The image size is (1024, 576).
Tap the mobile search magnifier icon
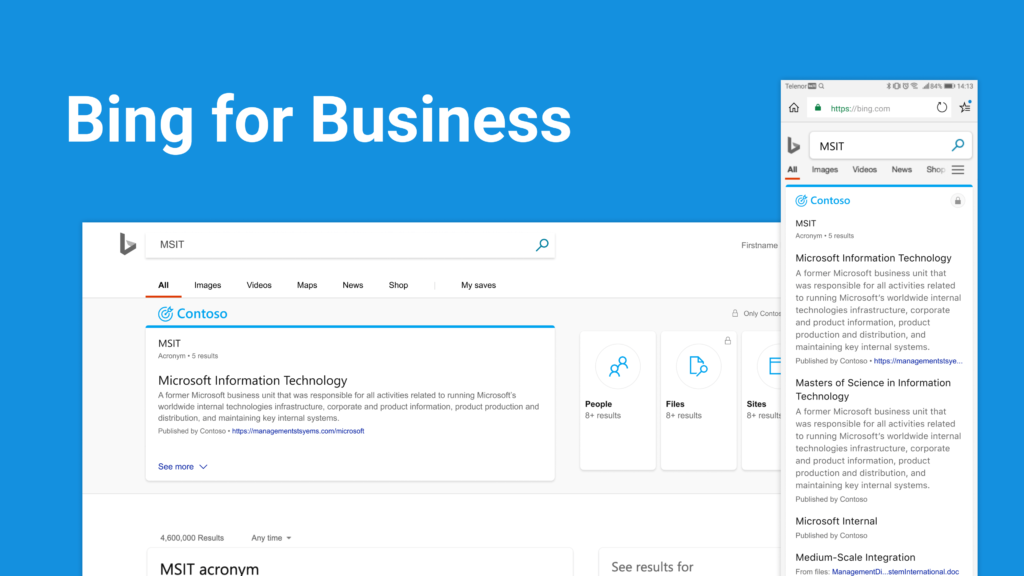pos(958,146)
